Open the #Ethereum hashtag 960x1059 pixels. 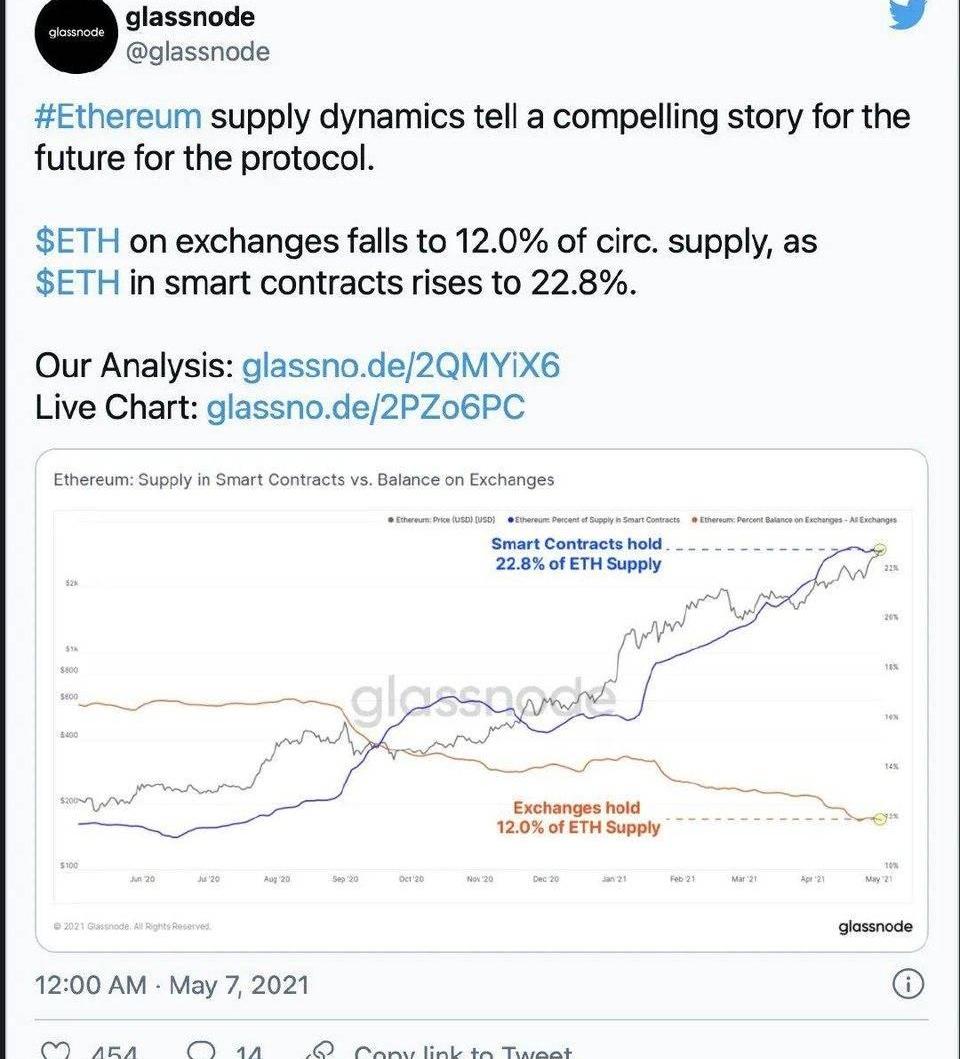[118, 117]
